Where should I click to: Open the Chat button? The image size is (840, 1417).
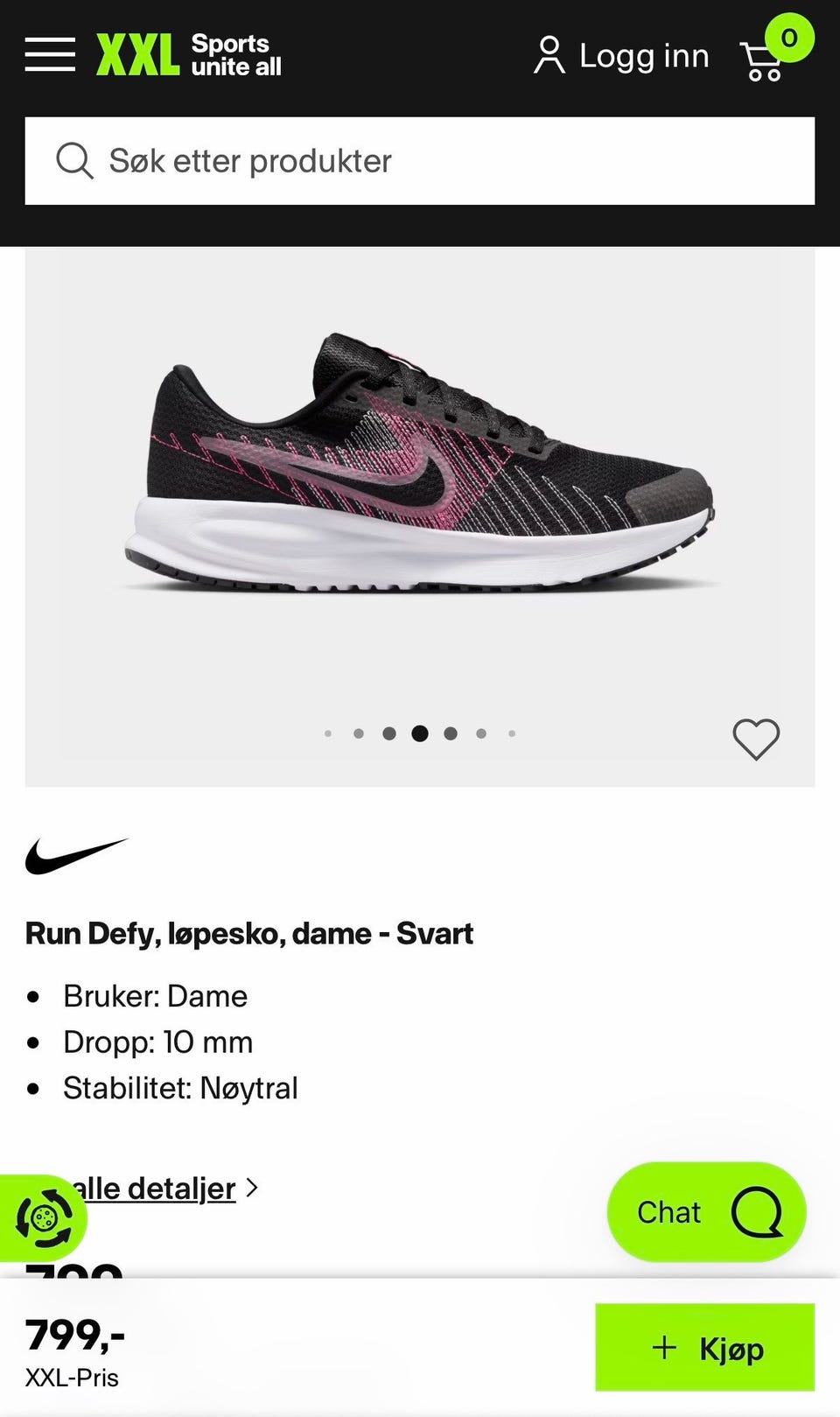click(707, 1212)
